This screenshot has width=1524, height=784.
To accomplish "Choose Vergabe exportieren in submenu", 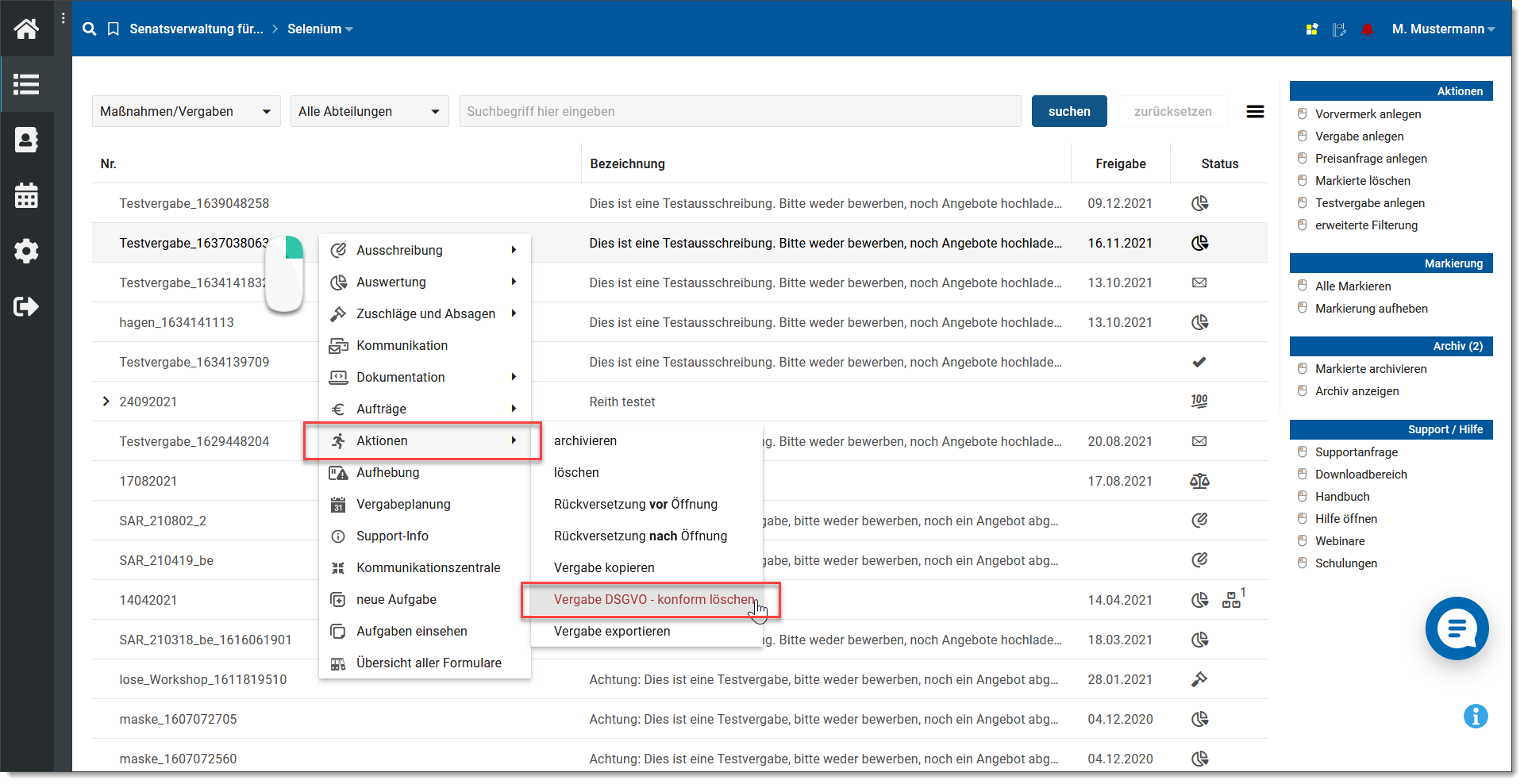I will [x=647, y=632].
